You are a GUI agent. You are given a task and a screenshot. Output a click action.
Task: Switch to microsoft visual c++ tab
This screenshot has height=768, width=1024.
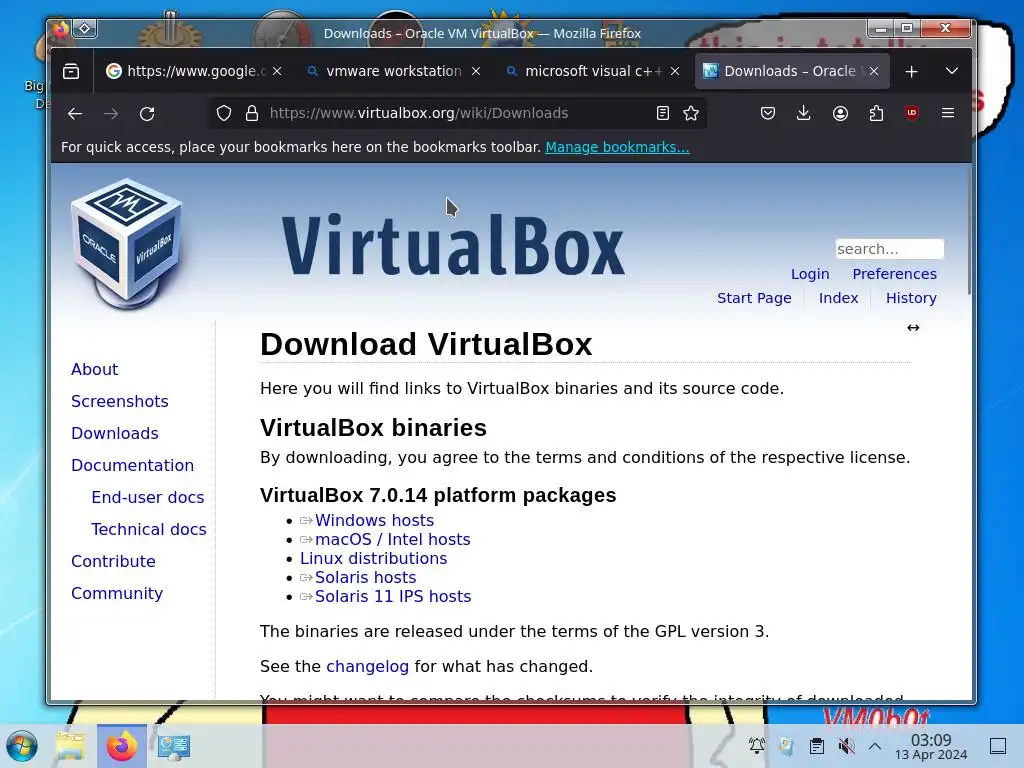593,71
